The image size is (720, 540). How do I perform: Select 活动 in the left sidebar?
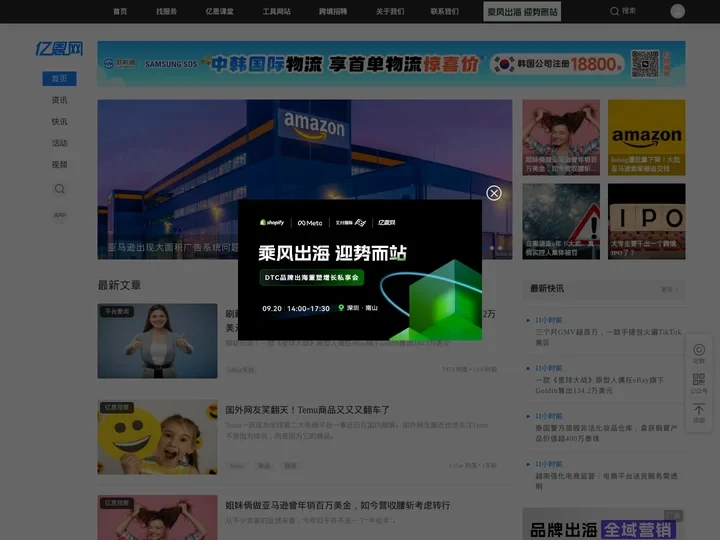click(x=59, y=143)
